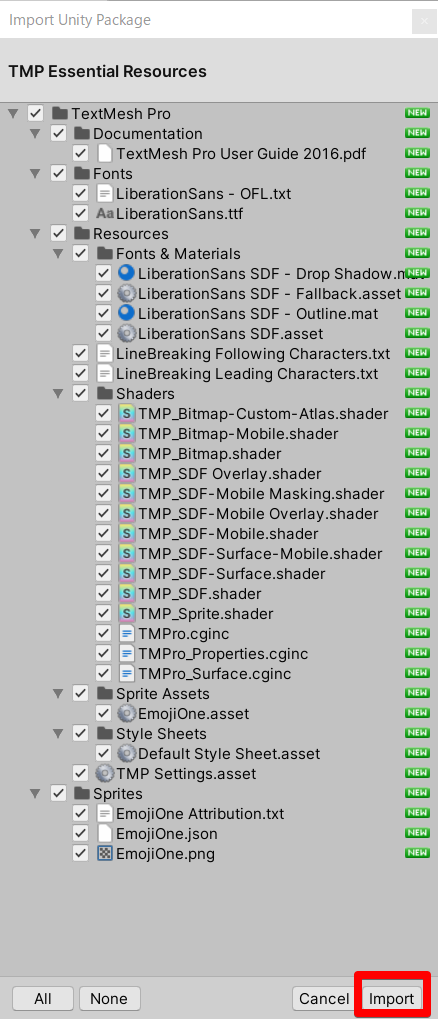Click the EmojiOne.png image icon
The height and width of the screenshot is (1021, 438).
105,854
